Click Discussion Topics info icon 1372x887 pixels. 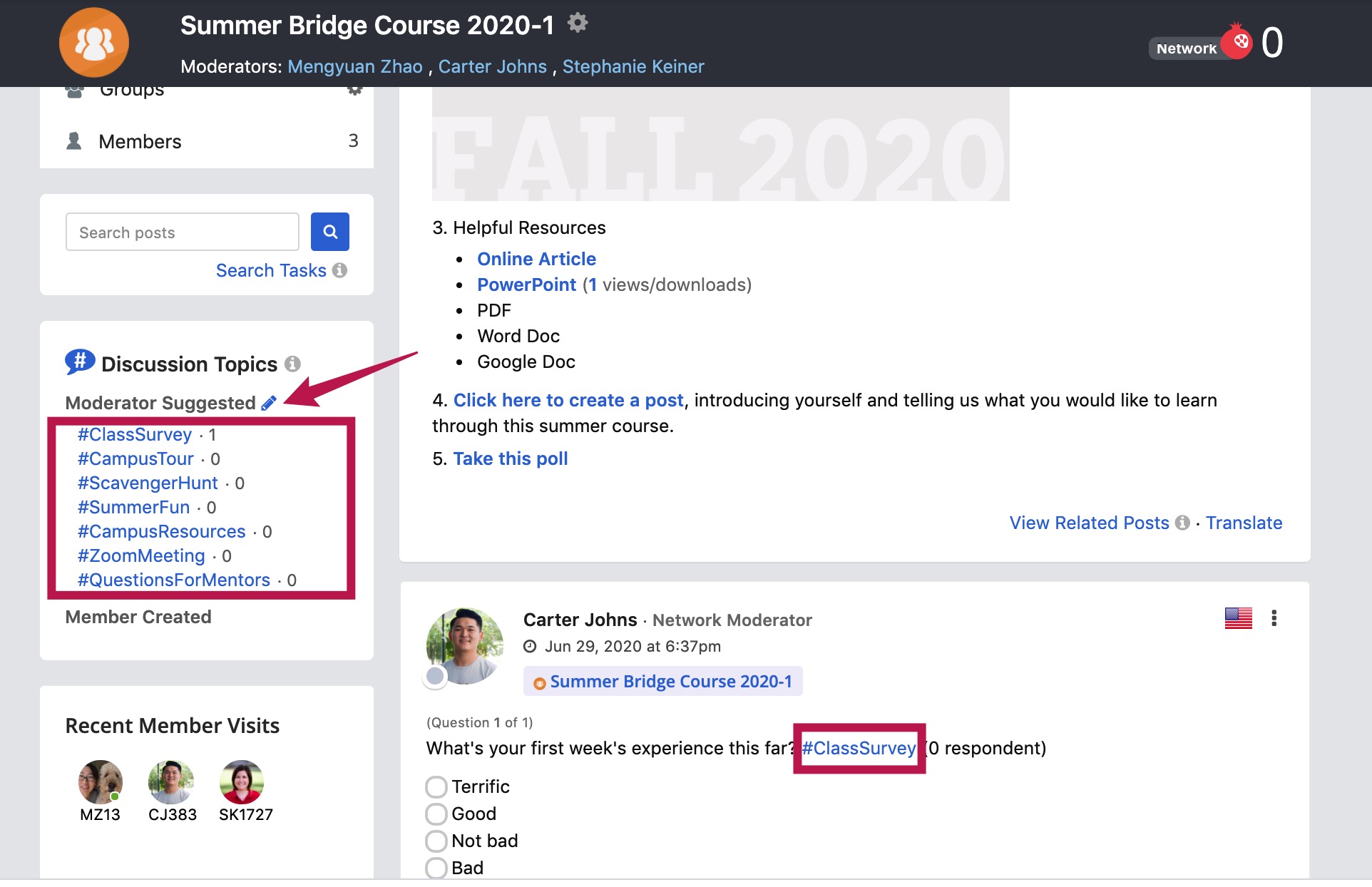pos(292,364)
